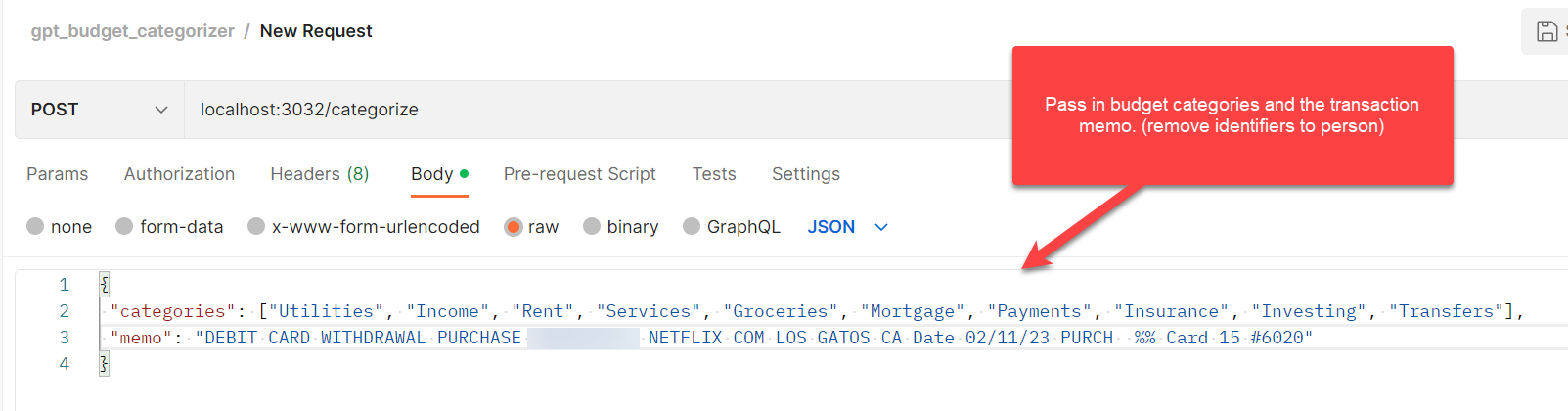The height and width of the screenshot is (411, 1568).
Task: Switch to the Authorization tab
Action: [x=179, y=174]
